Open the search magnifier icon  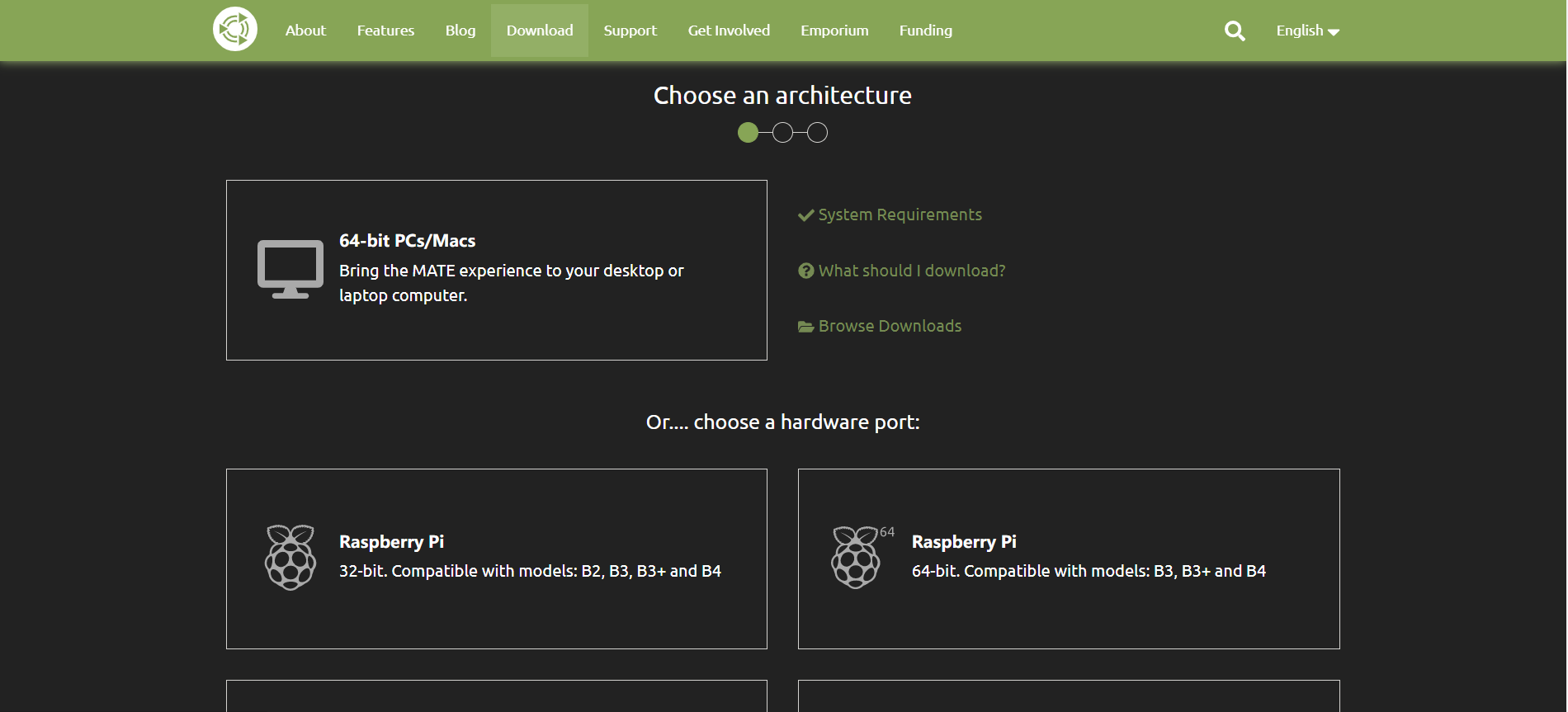click(1235, 31)
